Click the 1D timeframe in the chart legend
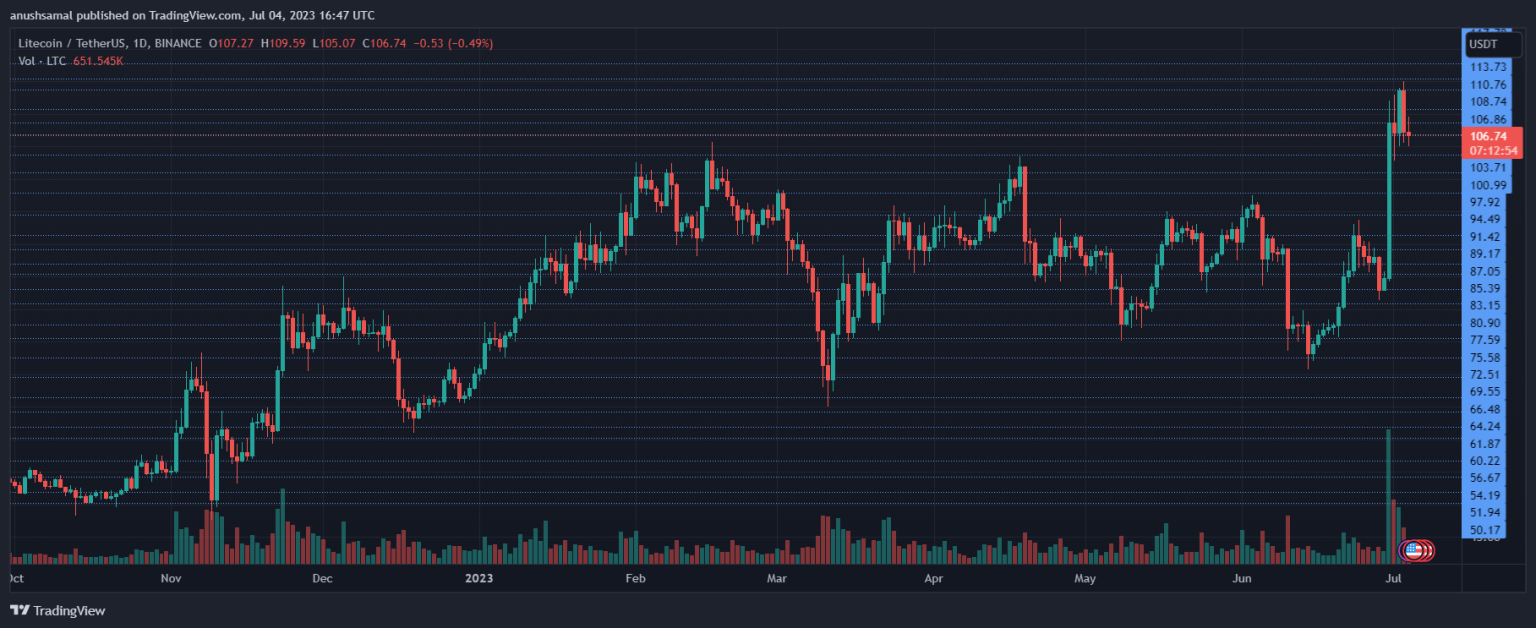This screenshot has width=1536, height=628. pyautogui.click(x=136, y=43)
